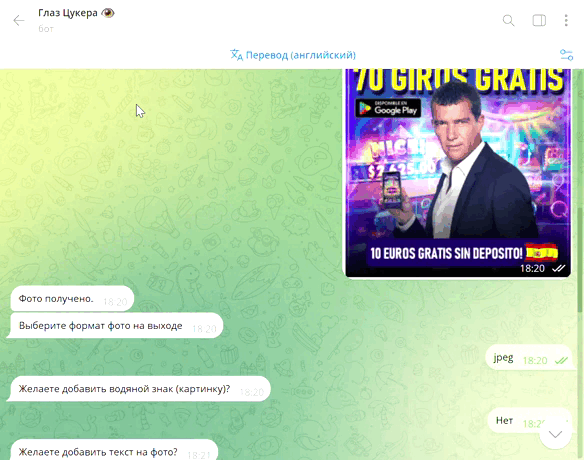The image size is (584, 460).
Task: Open the sent casino ad photo
Action: point(458,173)
